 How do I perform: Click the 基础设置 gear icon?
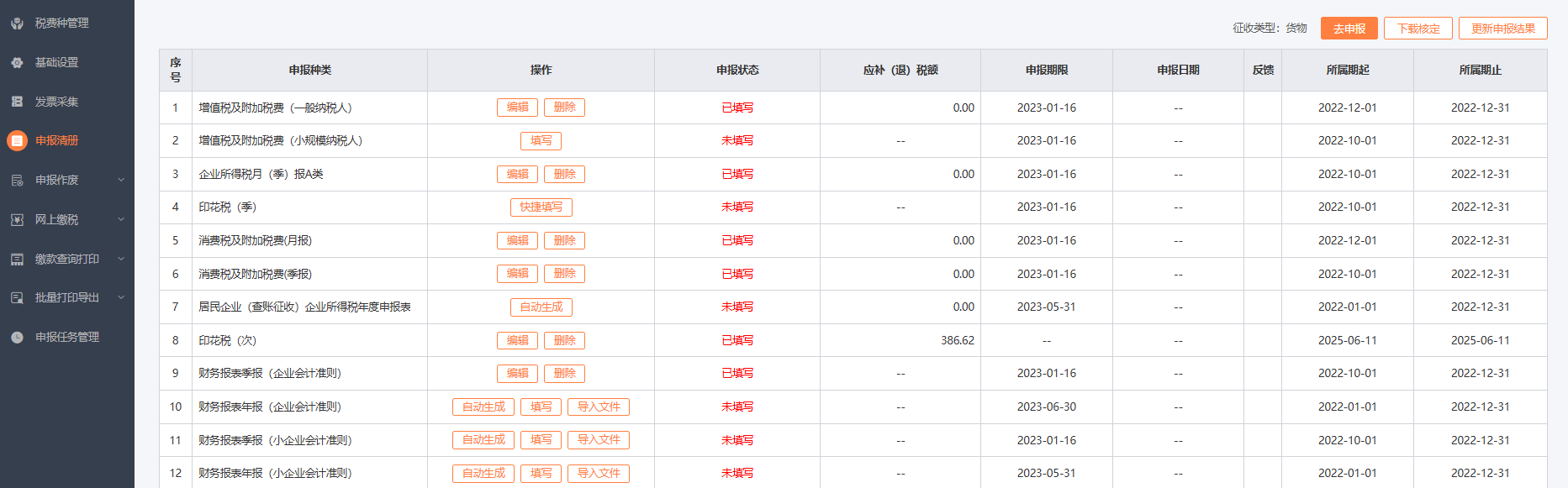coord(17,63)
